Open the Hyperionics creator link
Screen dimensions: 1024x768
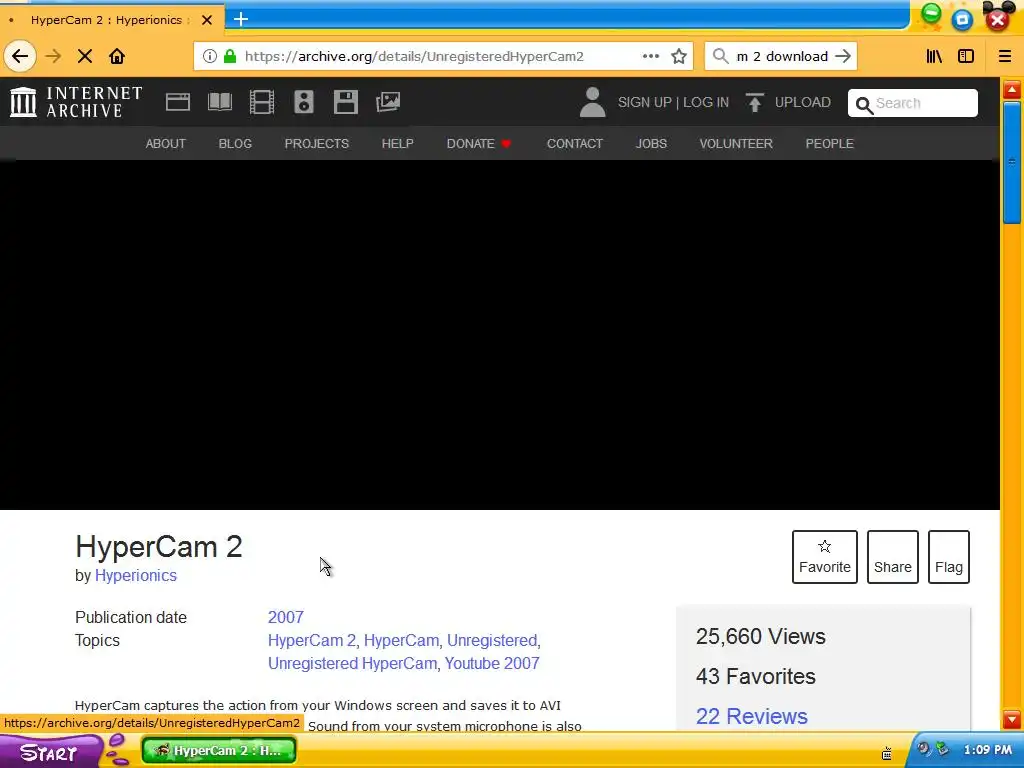(136, 575)
